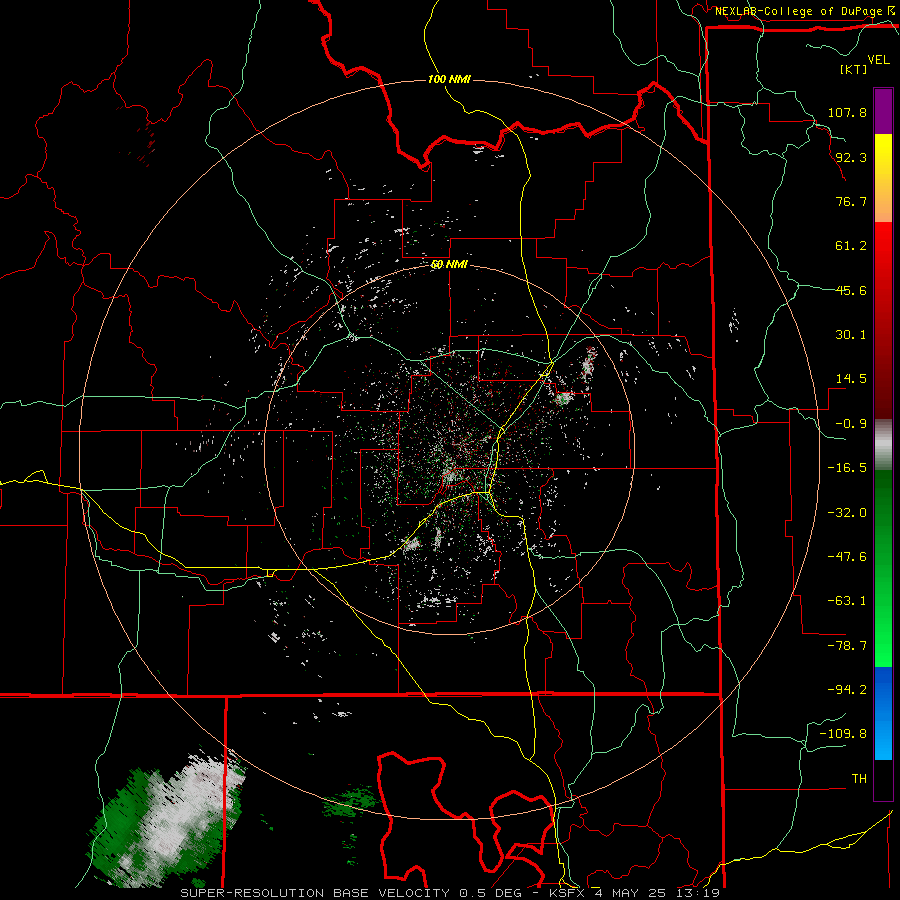Click the [KT] units label

[854, 69]
